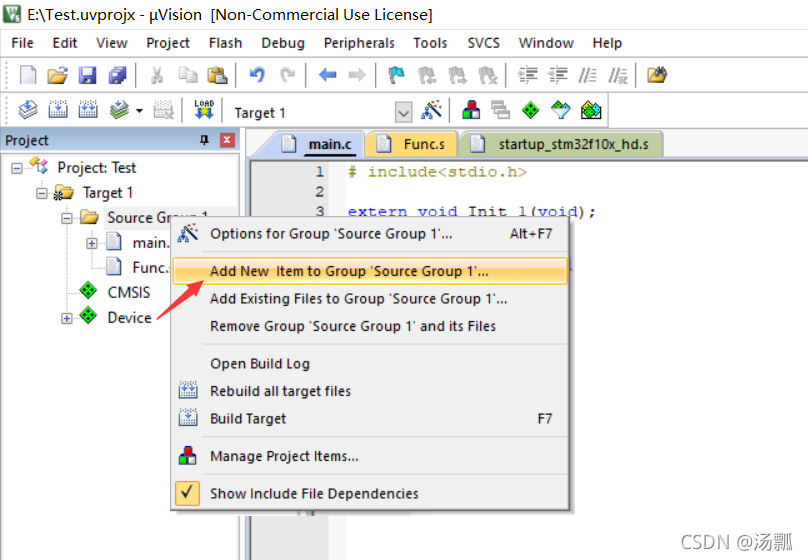Uncomment the selection using the toolbar icon
Viewport: 808px width, 560px height.
click(x=618, y=75)
